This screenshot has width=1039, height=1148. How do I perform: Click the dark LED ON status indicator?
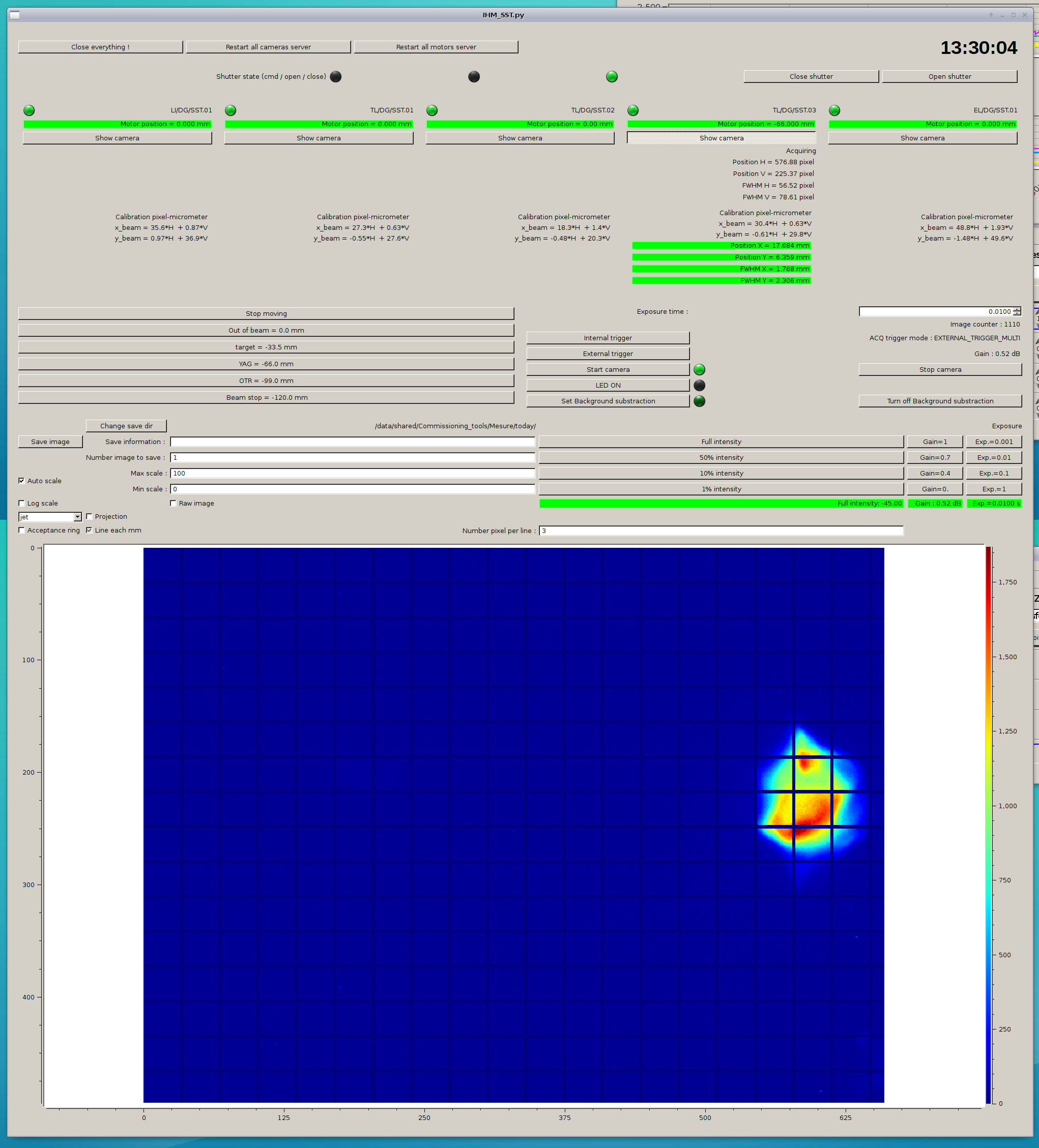point(700,386)
